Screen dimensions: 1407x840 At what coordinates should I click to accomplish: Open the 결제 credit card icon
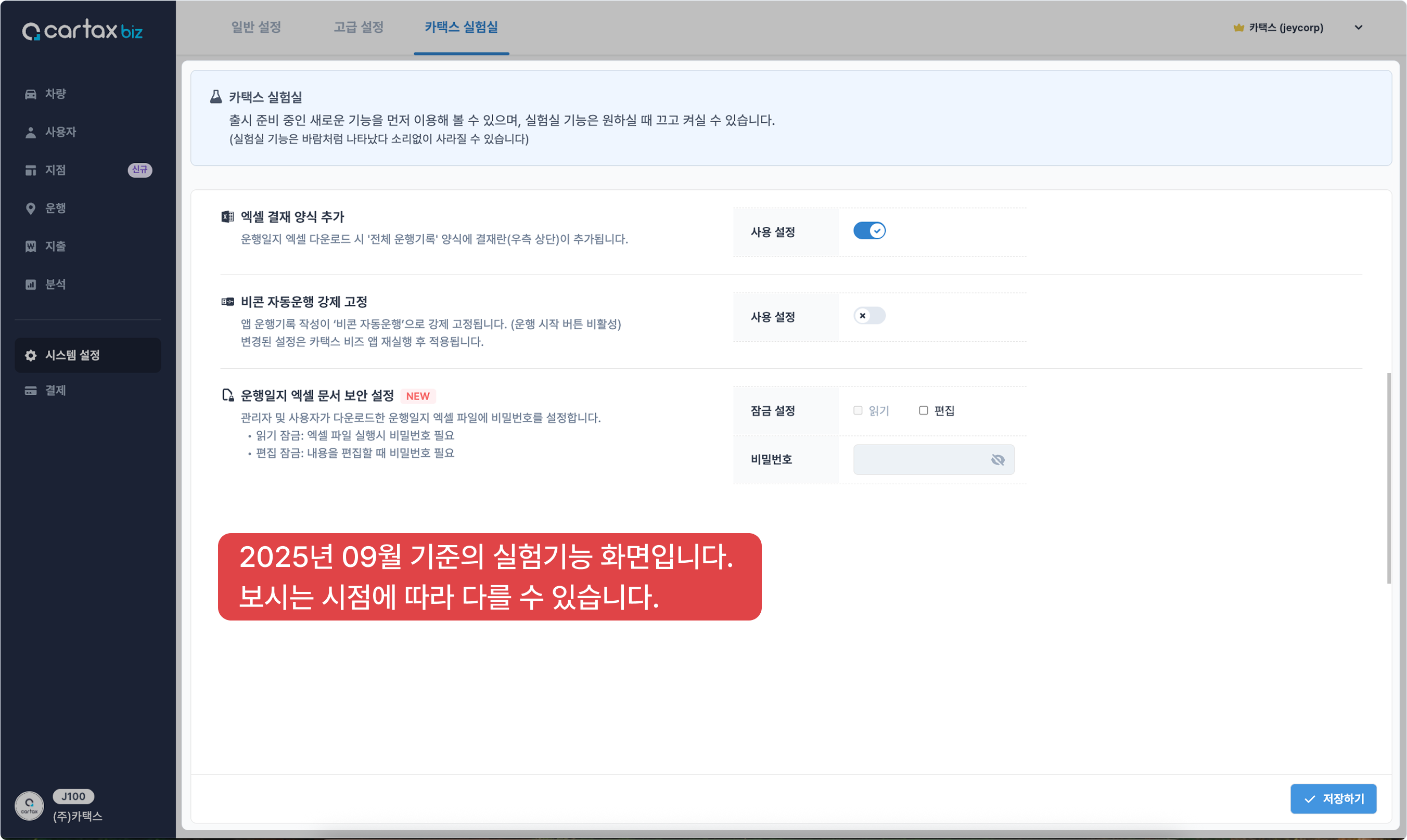pyautogui.click(x=31, y=391)
